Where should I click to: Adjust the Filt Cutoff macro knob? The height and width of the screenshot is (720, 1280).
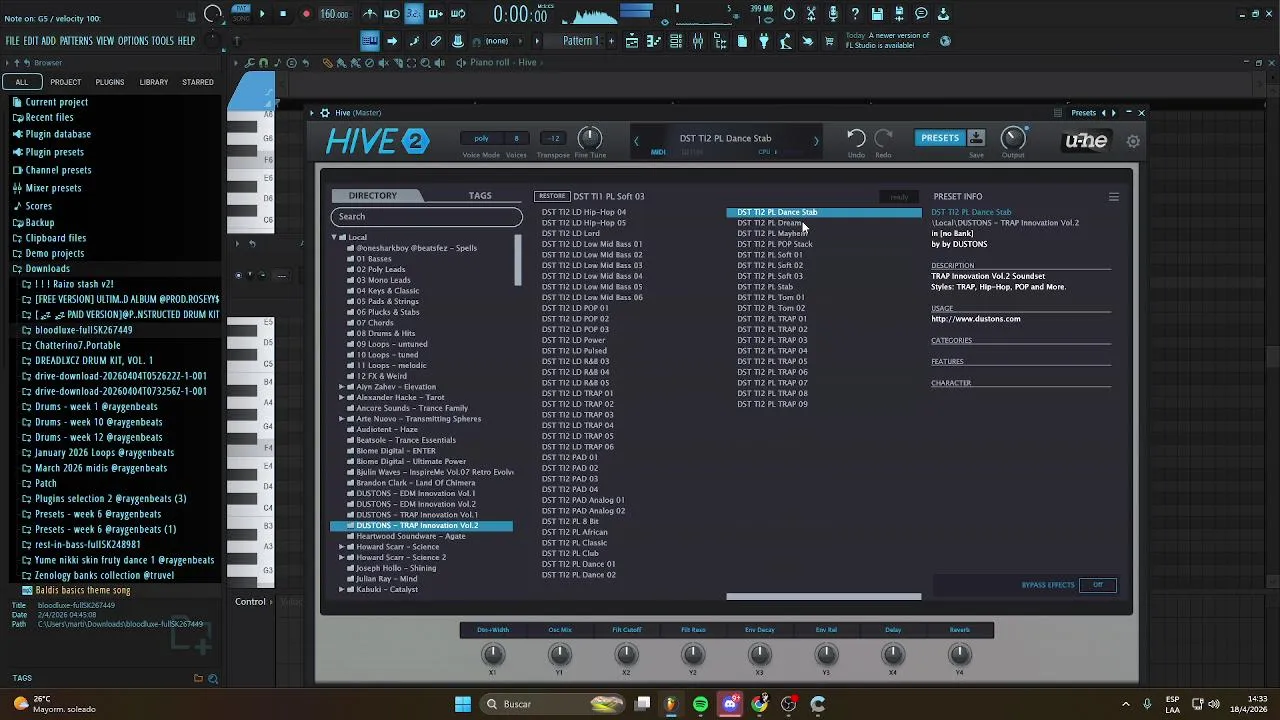pos(627,654)
